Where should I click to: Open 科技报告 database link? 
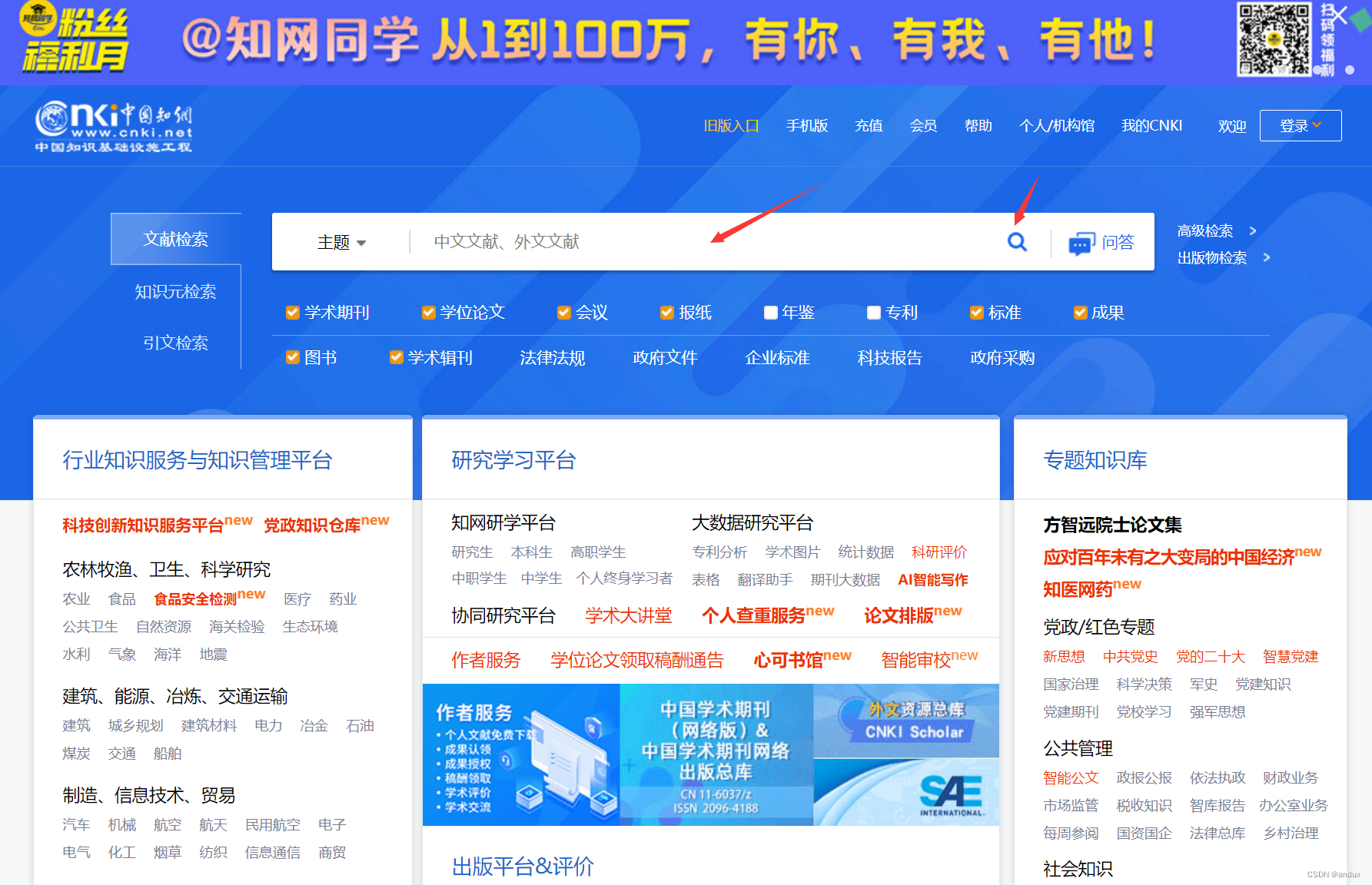[889, 358]
